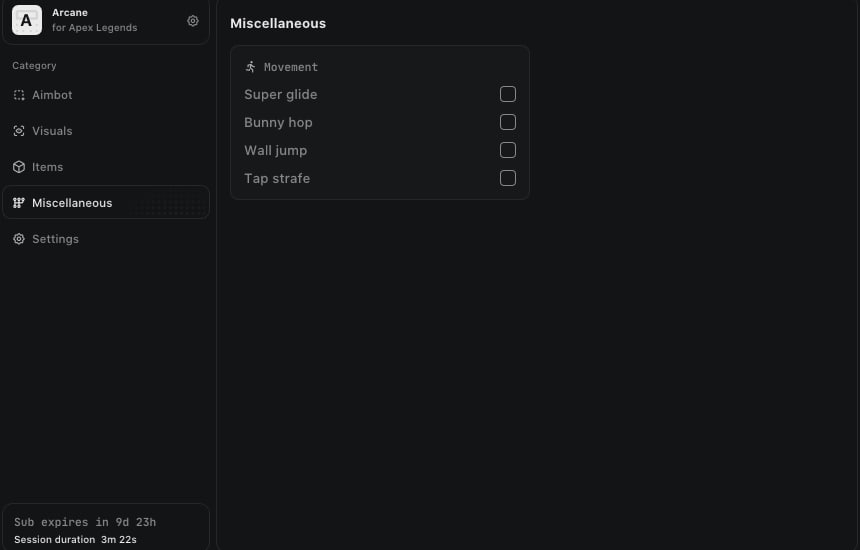Image resolution: width=860 pixels, height=550 pixels.
Task: Click the "for Apex Legends" subtitle
Action: [x=94, y=28]
